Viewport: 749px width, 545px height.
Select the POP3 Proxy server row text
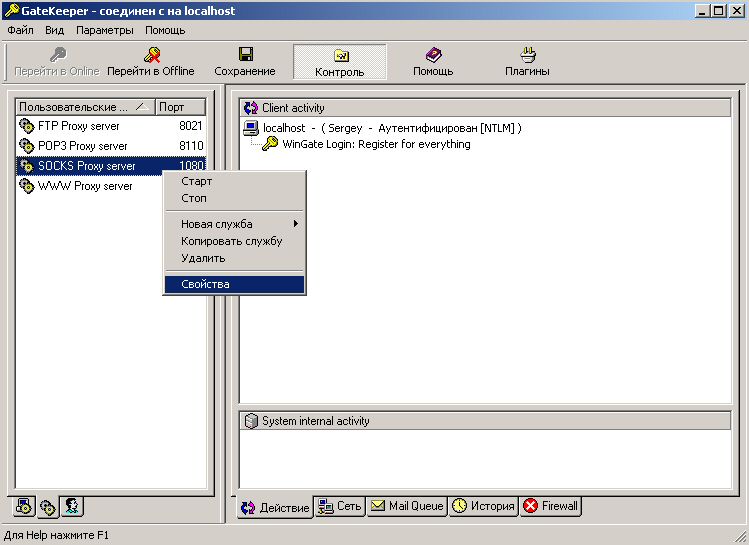tap(82, 146)
